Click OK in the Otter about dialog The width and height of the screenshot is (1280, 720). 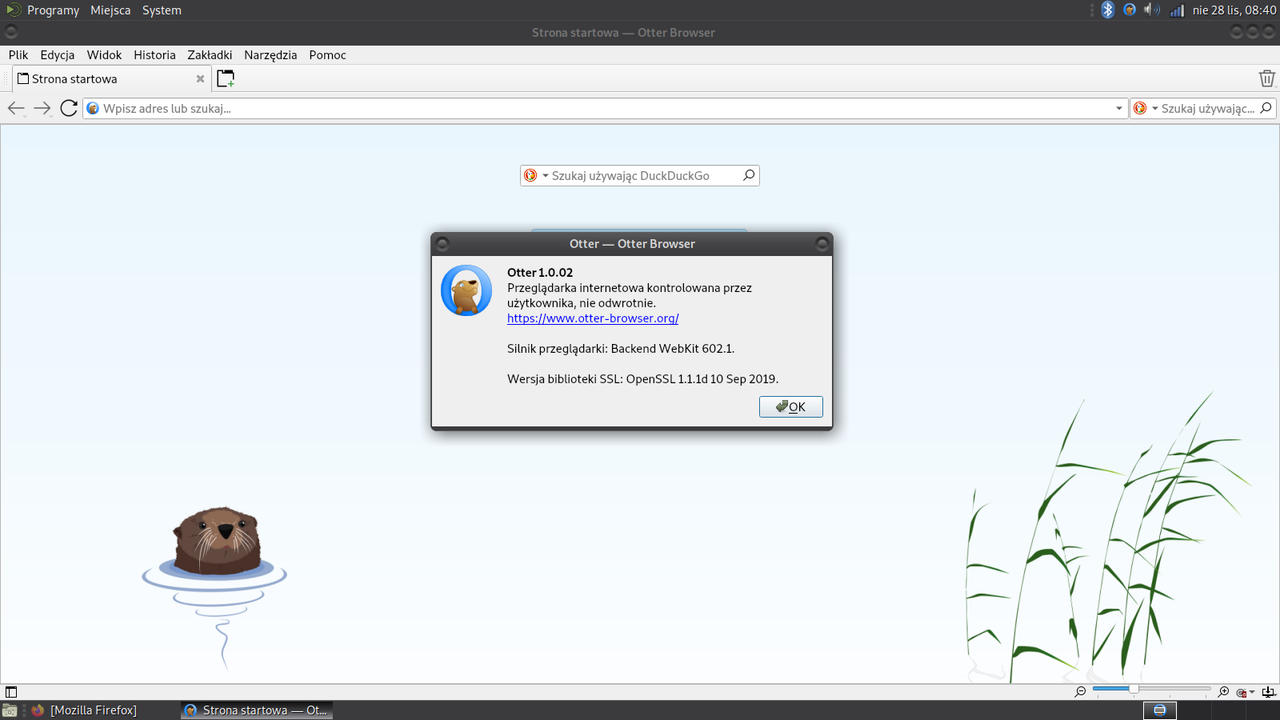point(791,407)
